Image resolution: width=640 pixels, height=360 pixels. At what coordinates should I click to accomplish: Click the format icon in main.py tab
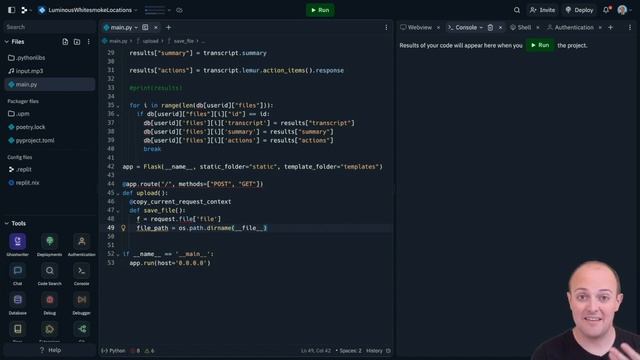pos(145,27)
